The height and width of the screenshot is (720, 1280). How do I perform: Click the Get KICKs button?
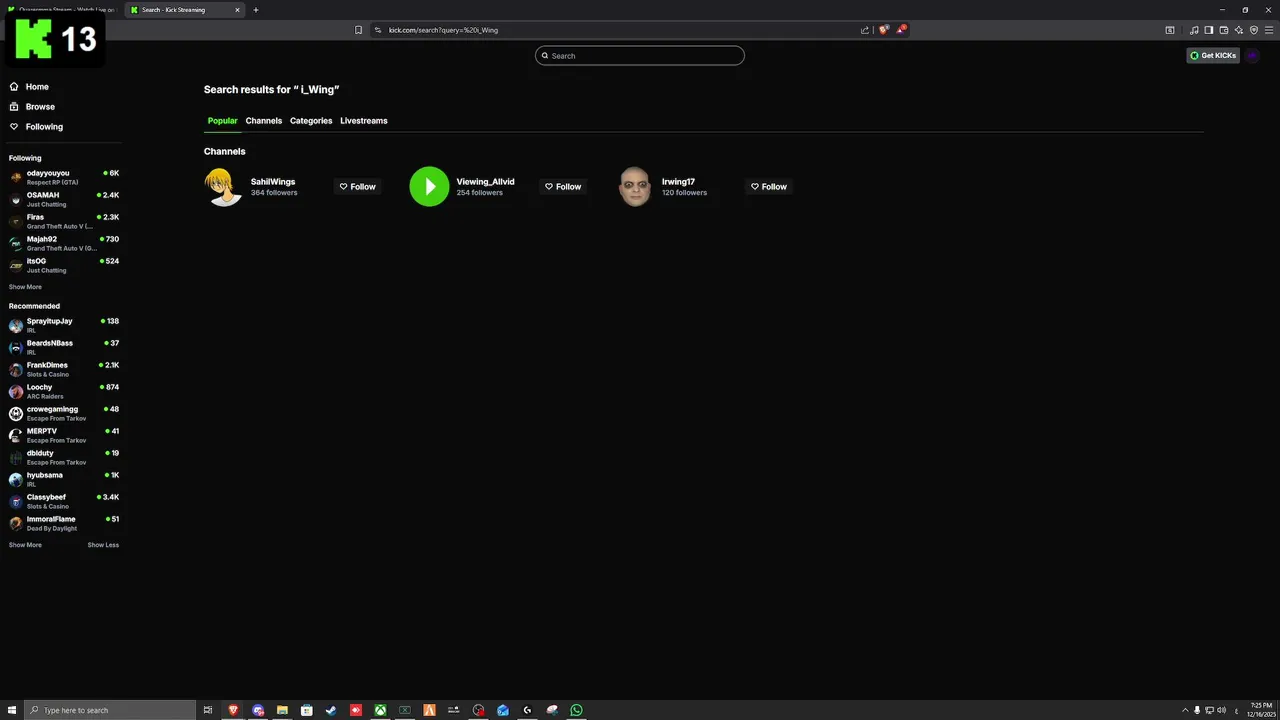pyautogui.click(x=1213, y=56)
